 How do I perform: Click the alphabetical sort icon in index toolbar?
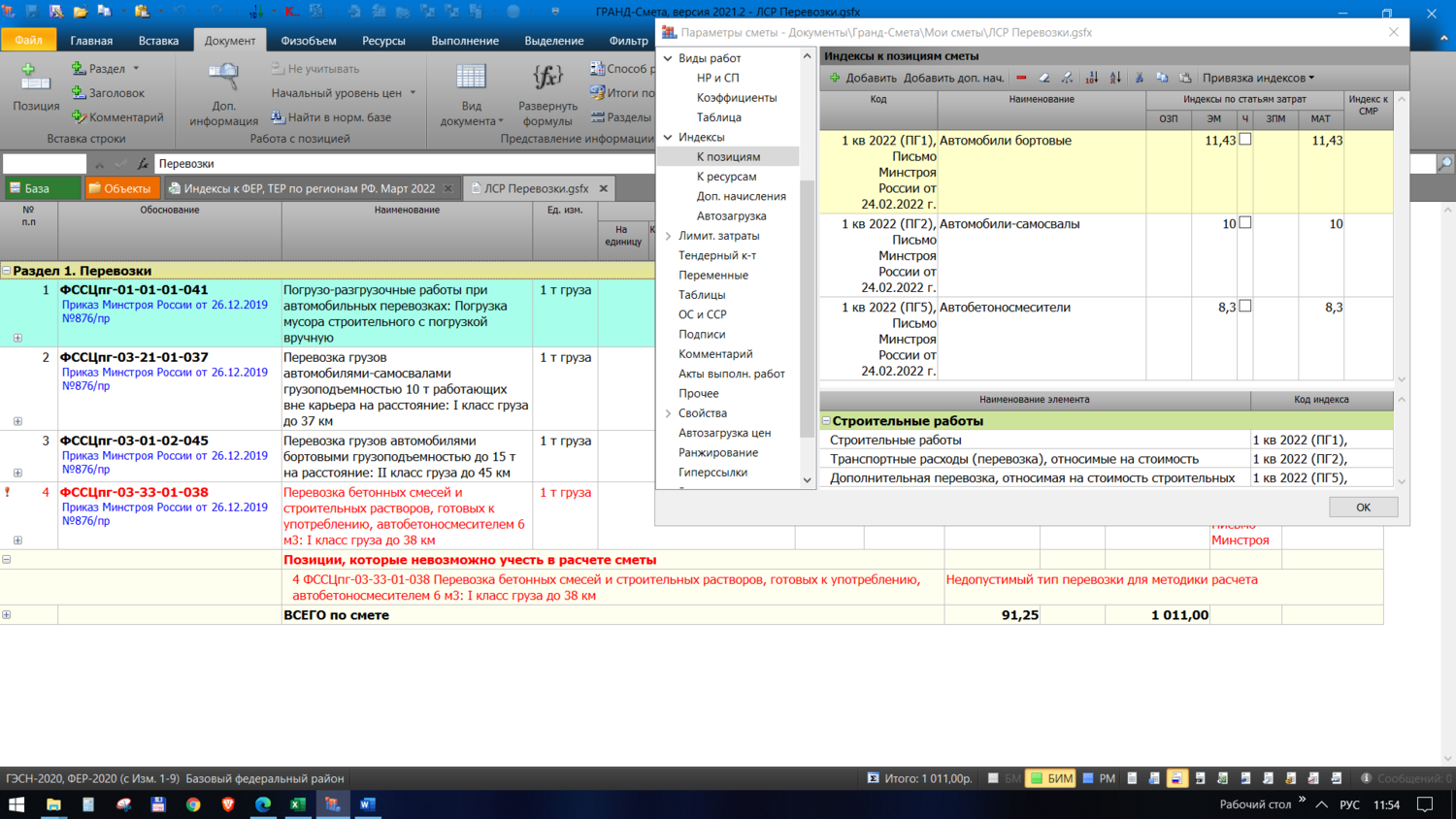pos(1115,78)
